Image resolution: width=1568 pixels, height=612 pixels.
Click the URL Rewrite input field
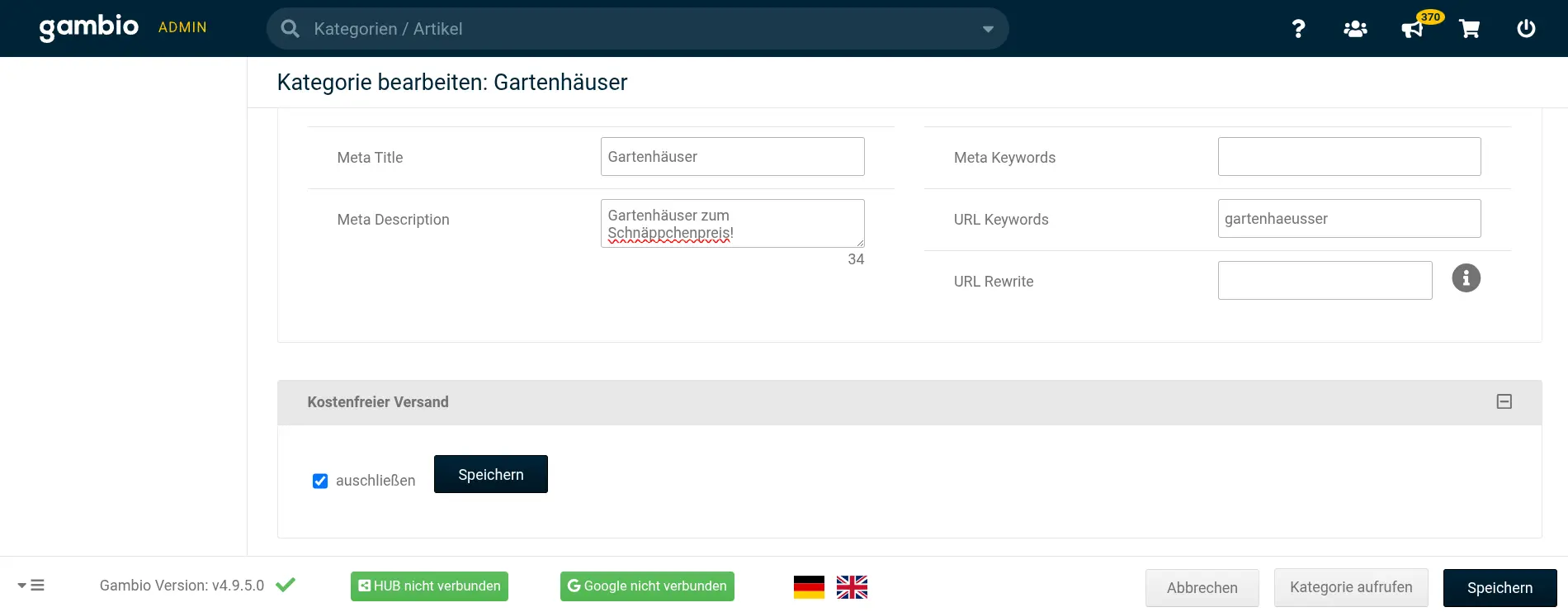point(1325,280)
